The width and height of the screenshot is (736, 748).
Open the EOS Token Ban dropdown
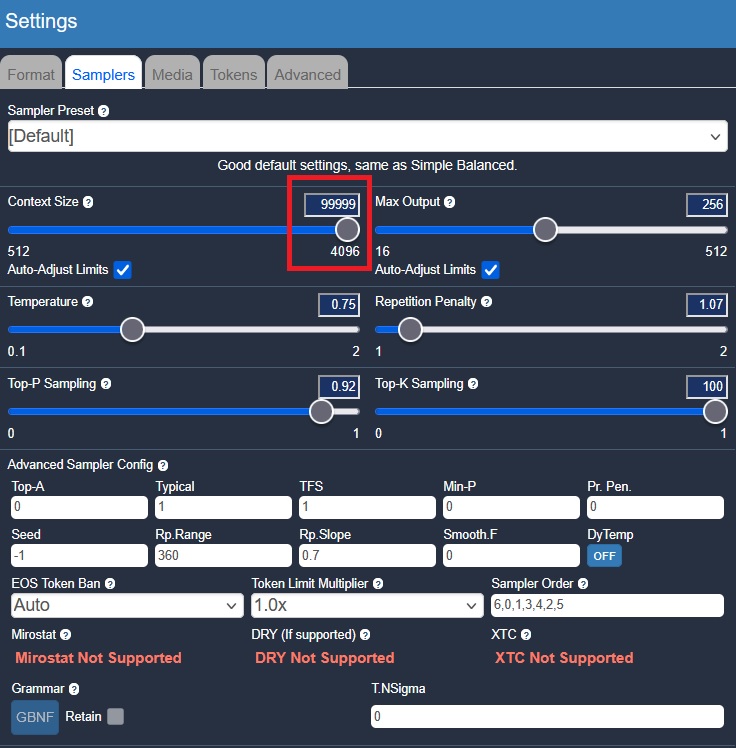coord(127,605)
